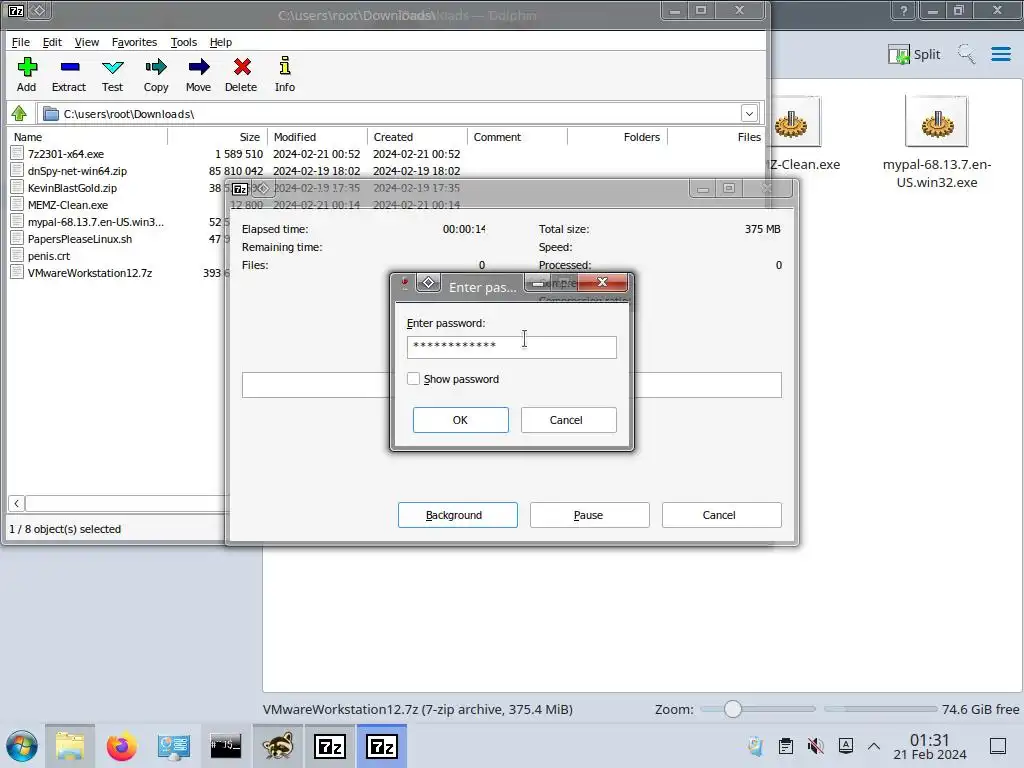Select MEMZ-Clean.exe in the 7-Zip list
This screenshot has width=1024, height=768.
67,205
